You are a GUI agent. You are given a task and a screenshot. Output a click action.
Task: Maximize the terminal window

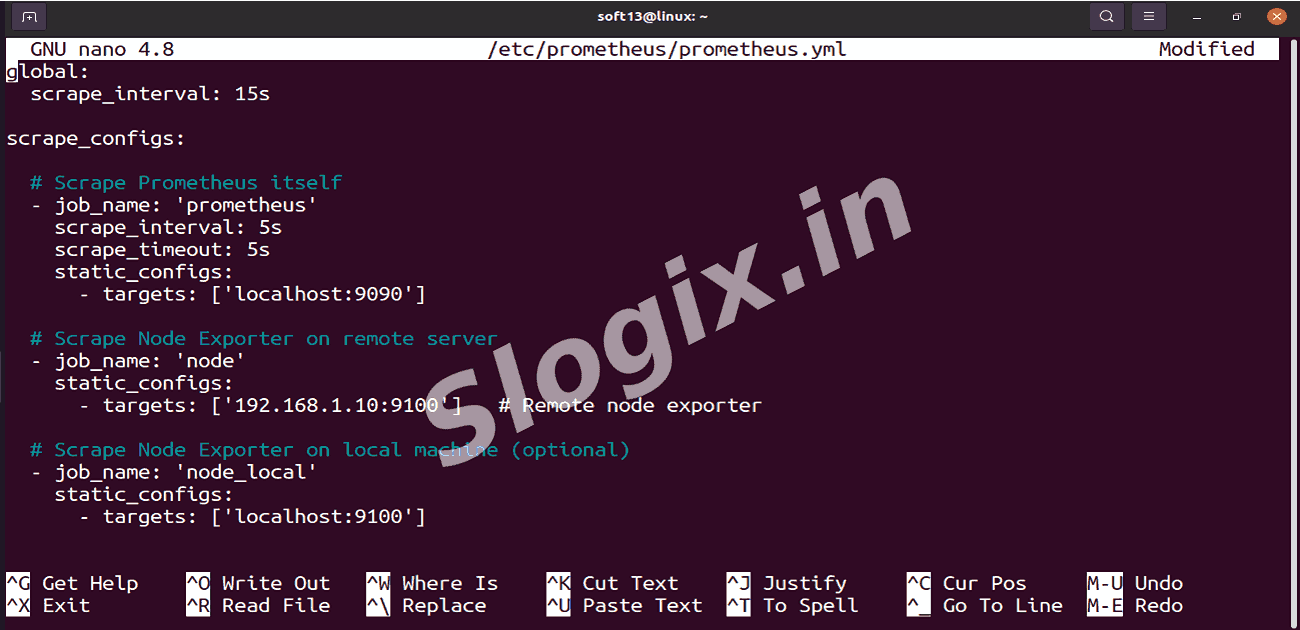click(1237, 17)
